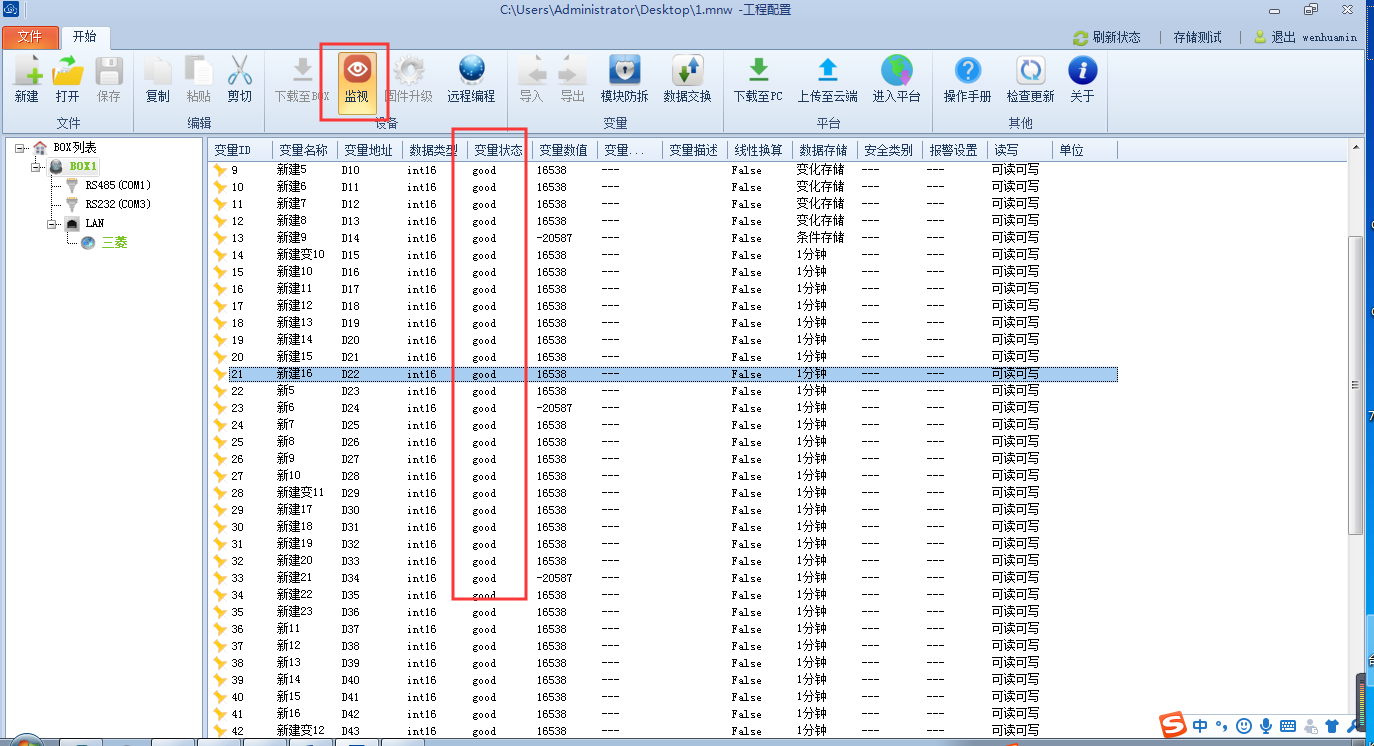Image resolution: width=1374 pixels, height=746 pixels.
Task: Open the 操作手册 help manual
Action: [x=967, y=78]
